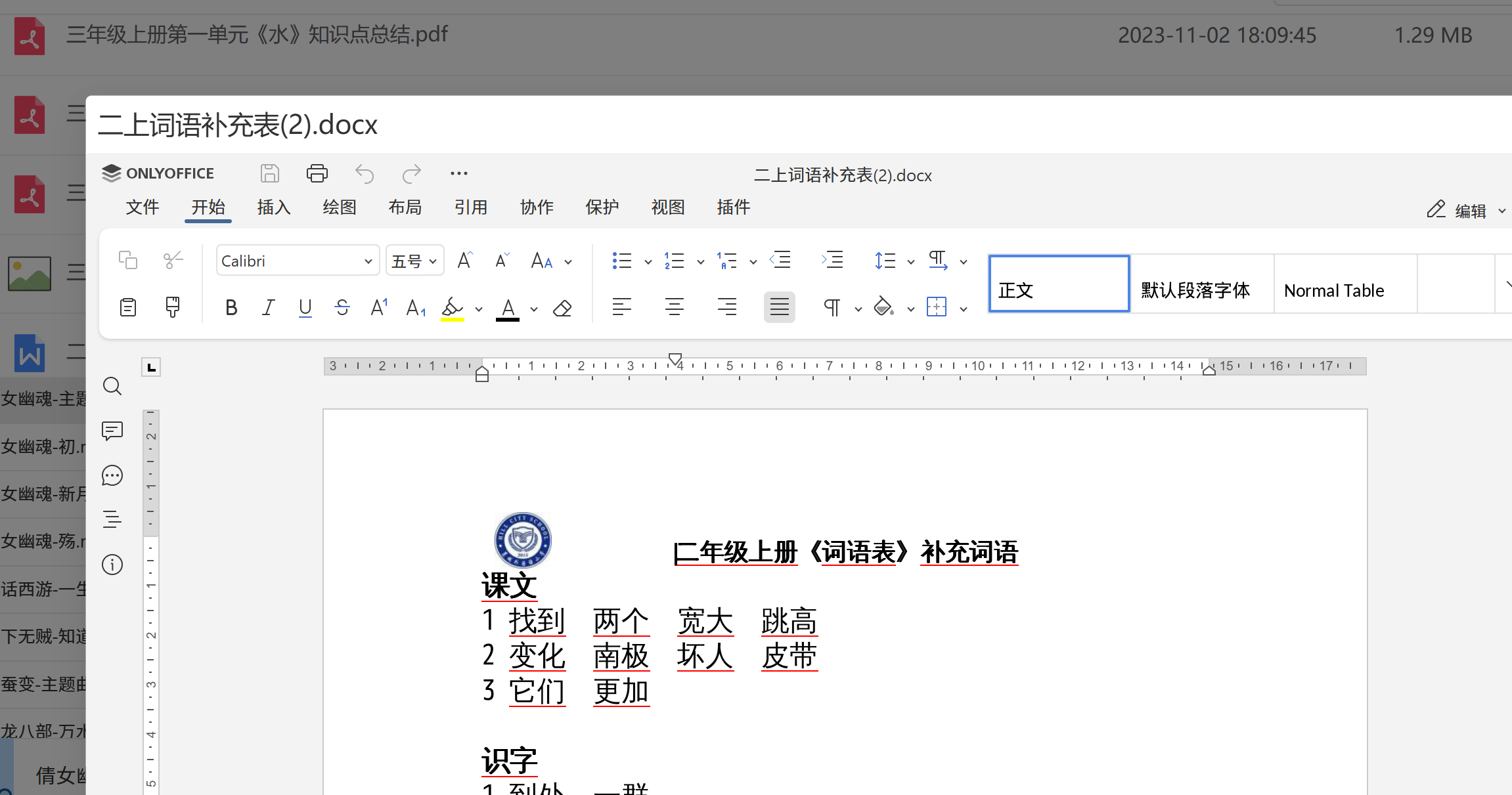1512x795 pixels.
Task: Click the Clear formatting eraser icon
Action: tap(562, 308)
